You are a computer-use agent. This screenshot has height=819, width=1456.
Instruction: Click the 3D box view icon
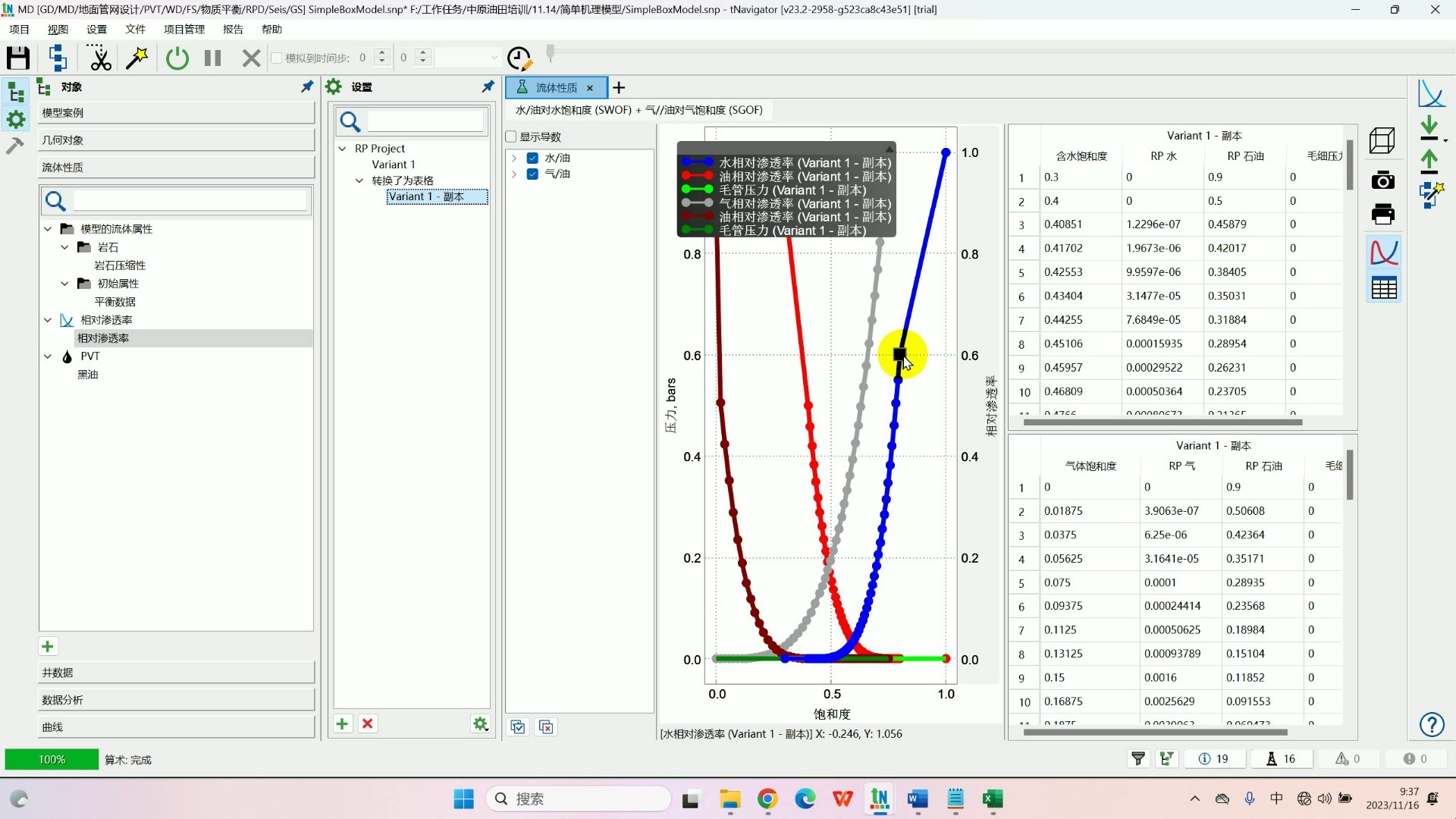[1382, 140]
